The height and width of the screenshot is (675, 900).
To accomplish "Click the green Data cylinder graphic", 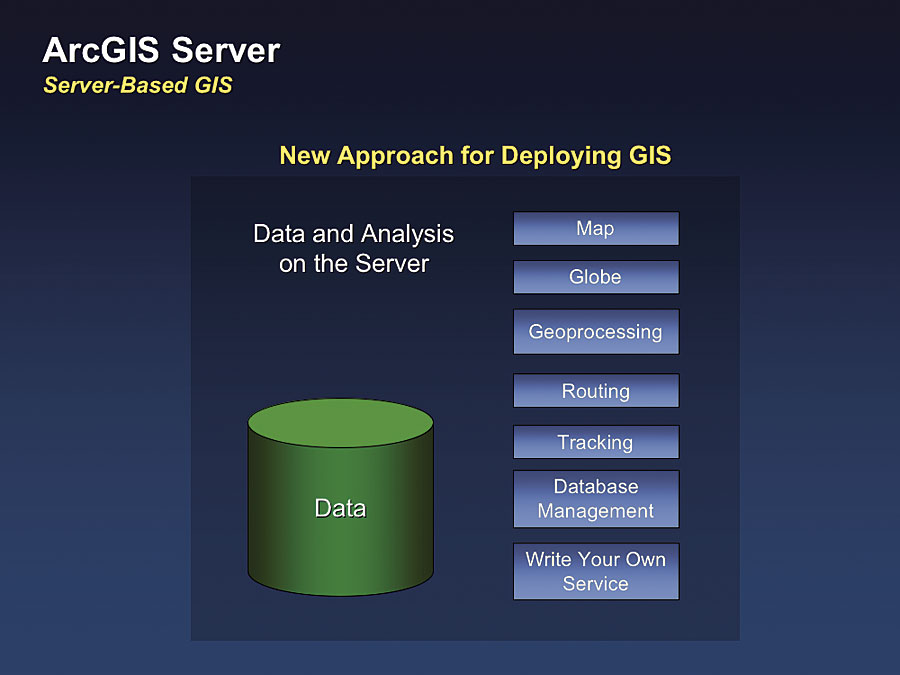I will pos(340,500).
